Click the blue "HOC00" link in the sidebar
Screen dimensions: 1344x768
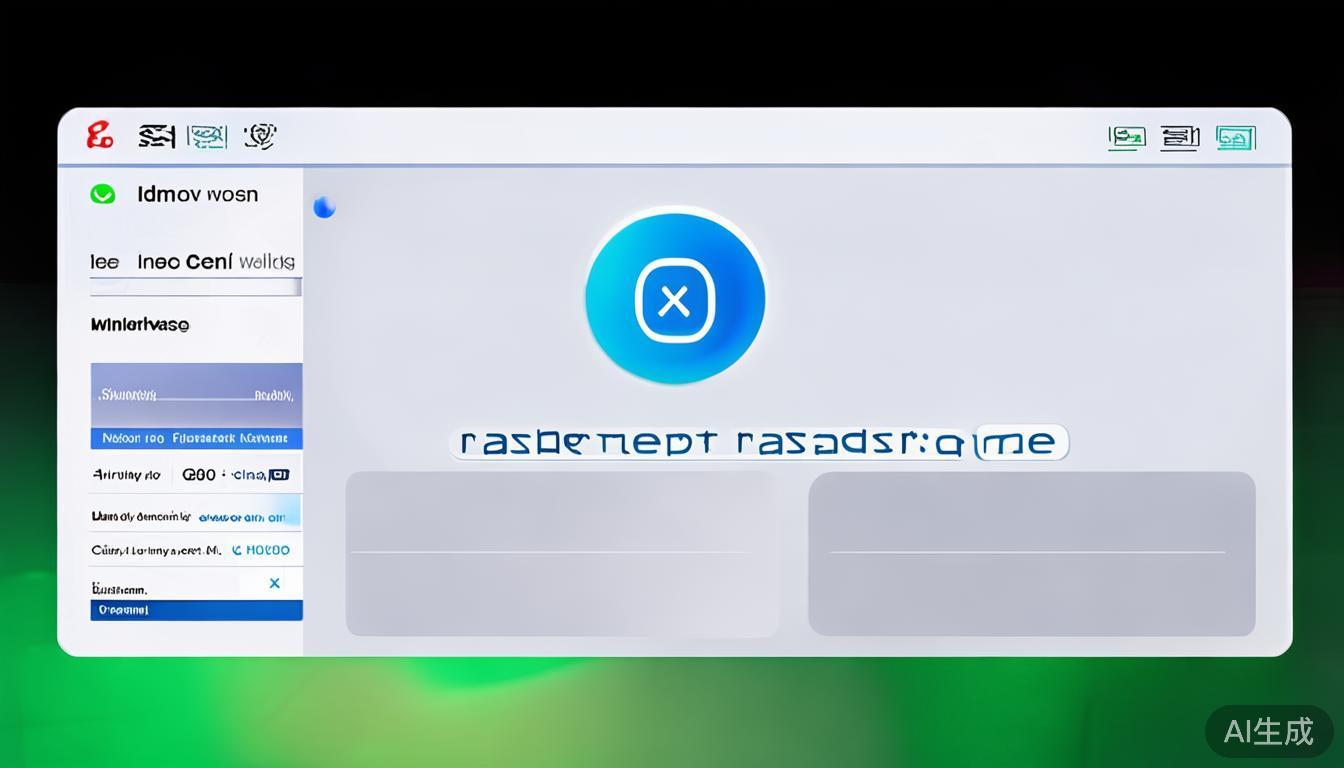(x=263, y=550)
